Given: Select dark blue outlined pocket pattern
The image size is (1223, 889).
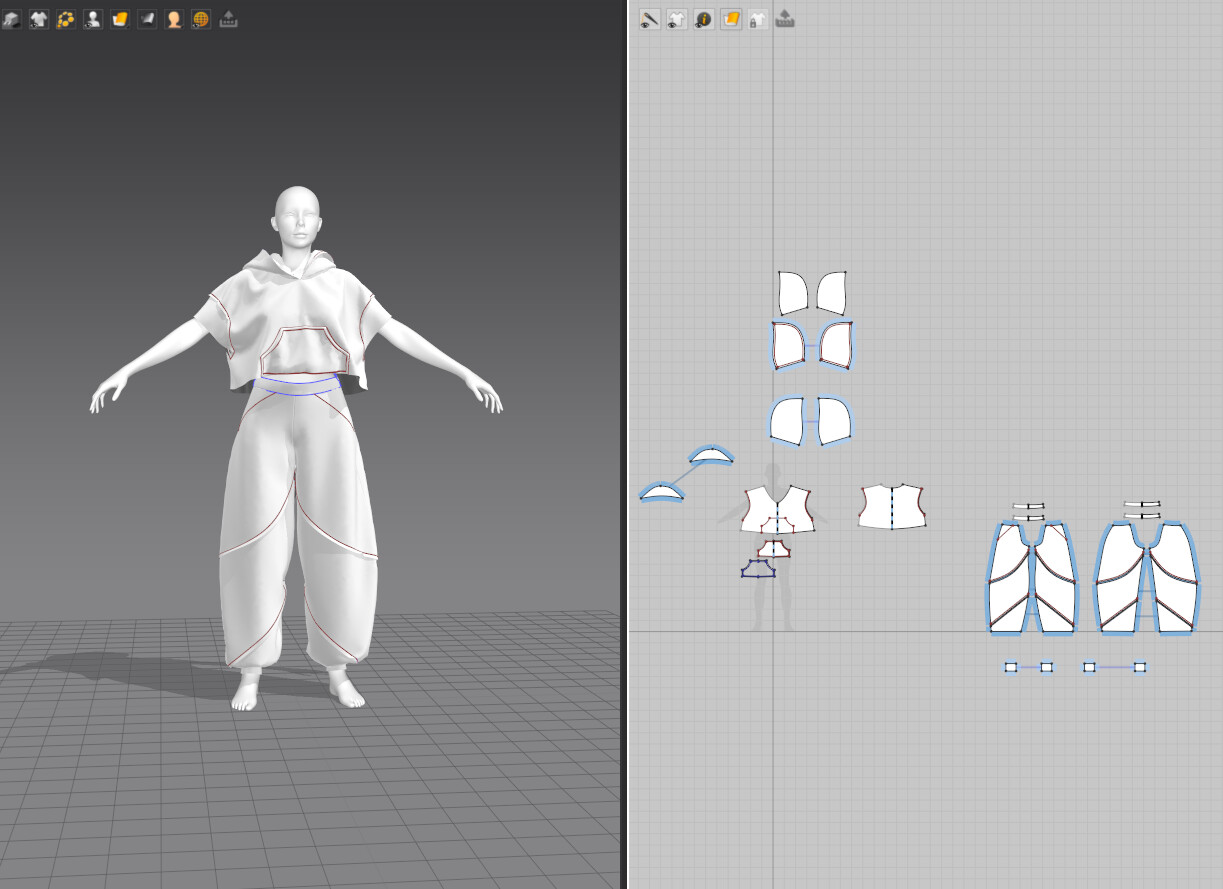Looking at the screenshot, I should [x=758, y=569].
